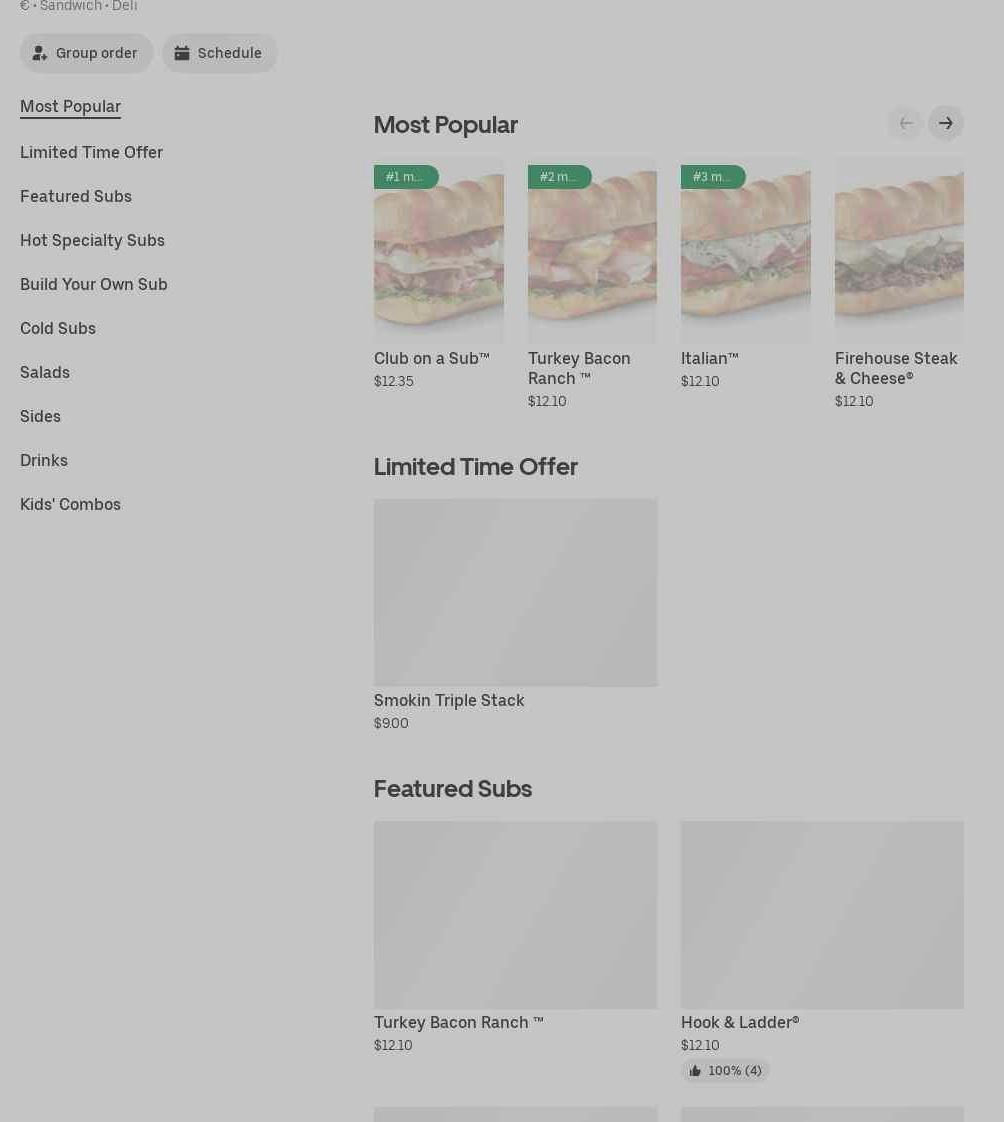Click the group order person icon

pos(39,53)
